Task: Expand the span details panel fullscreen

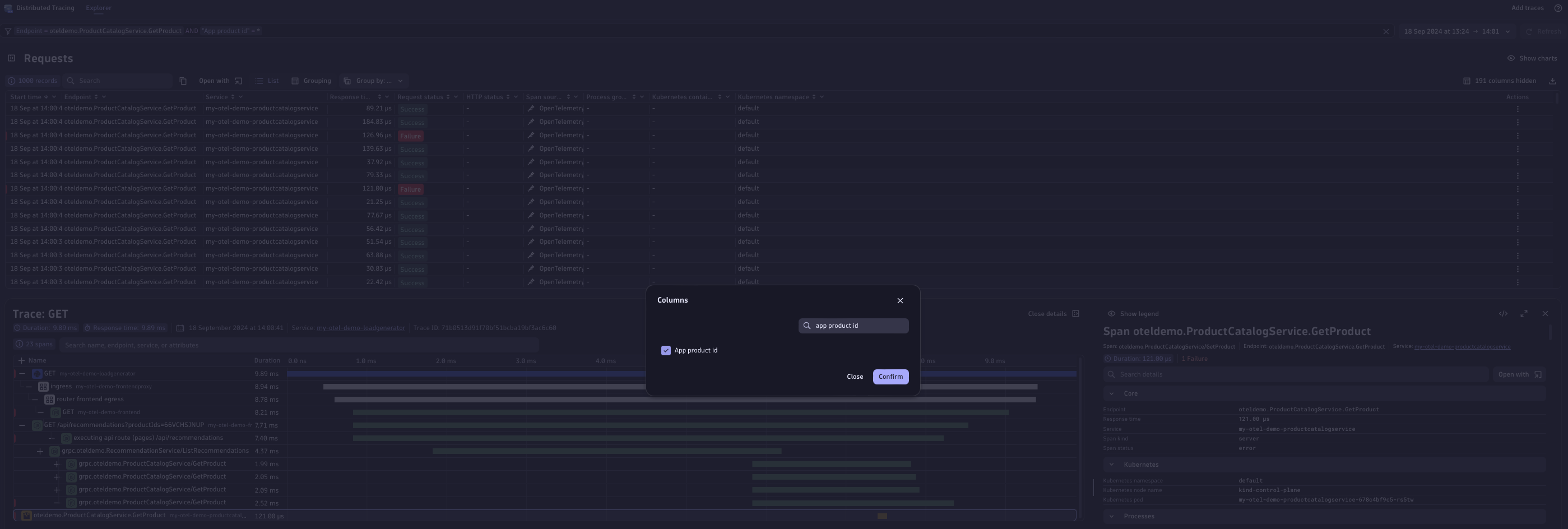Action: [1524, 313]
